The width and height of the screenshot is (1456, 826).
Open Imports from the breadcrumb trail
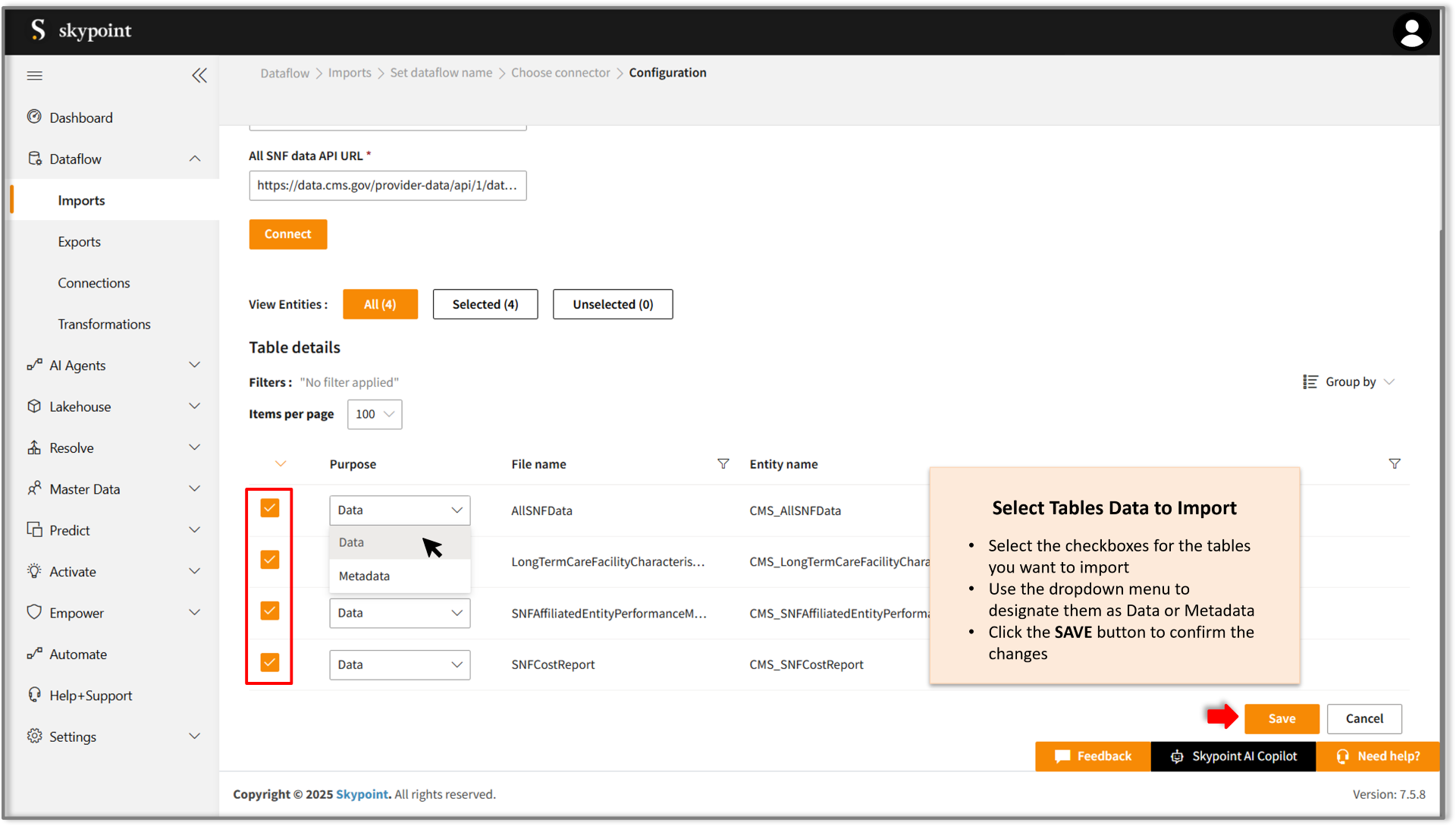click(350, 72)
